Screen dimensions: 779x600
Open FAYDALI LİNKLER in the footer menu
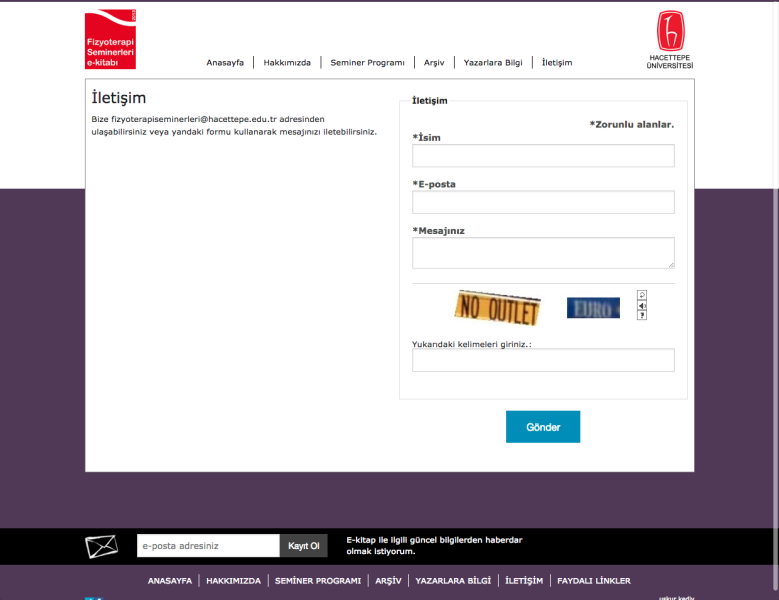(x=594, y=581)
